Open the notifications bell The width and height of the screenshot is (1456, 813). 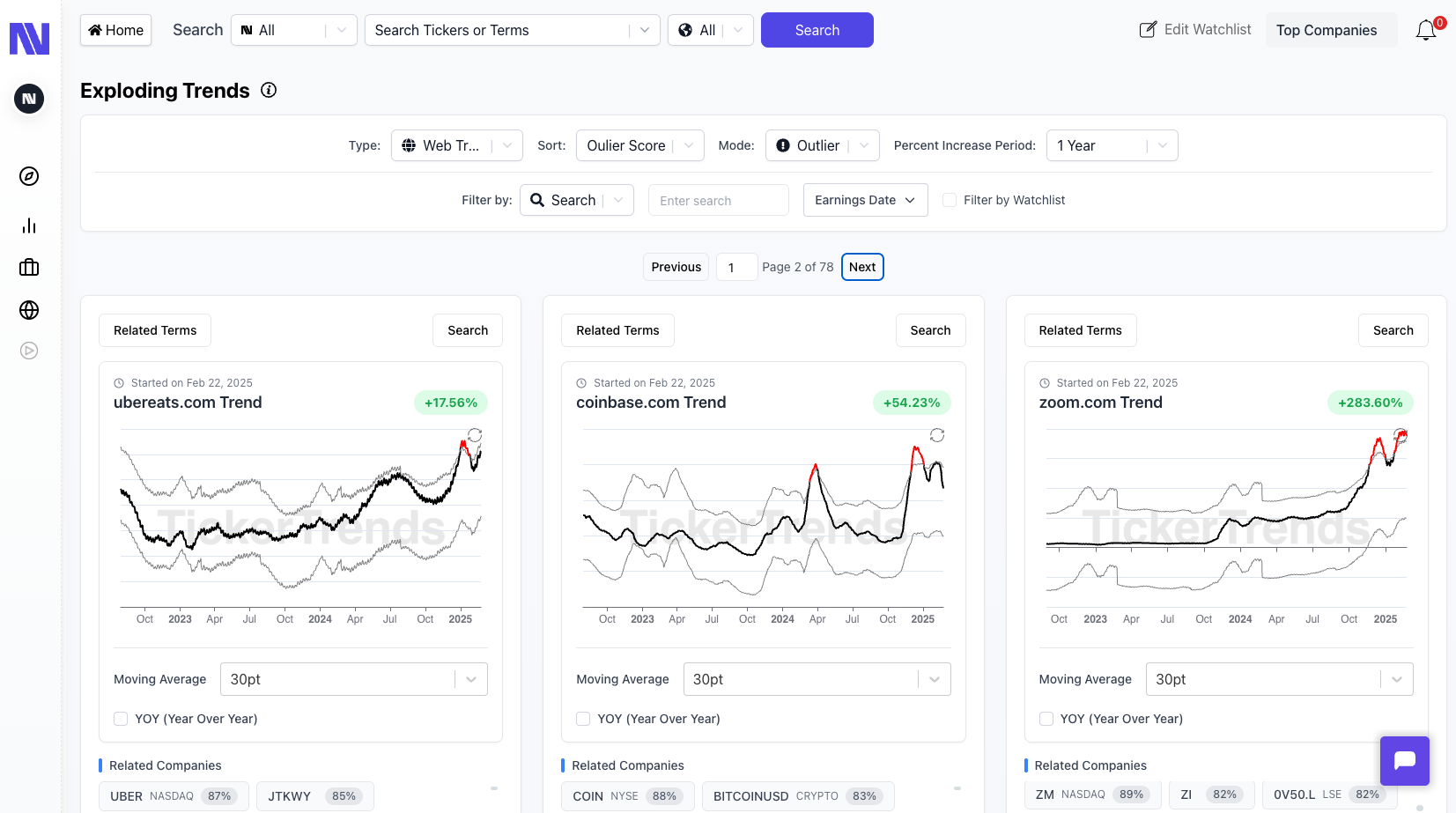[x=1426, y=30]
